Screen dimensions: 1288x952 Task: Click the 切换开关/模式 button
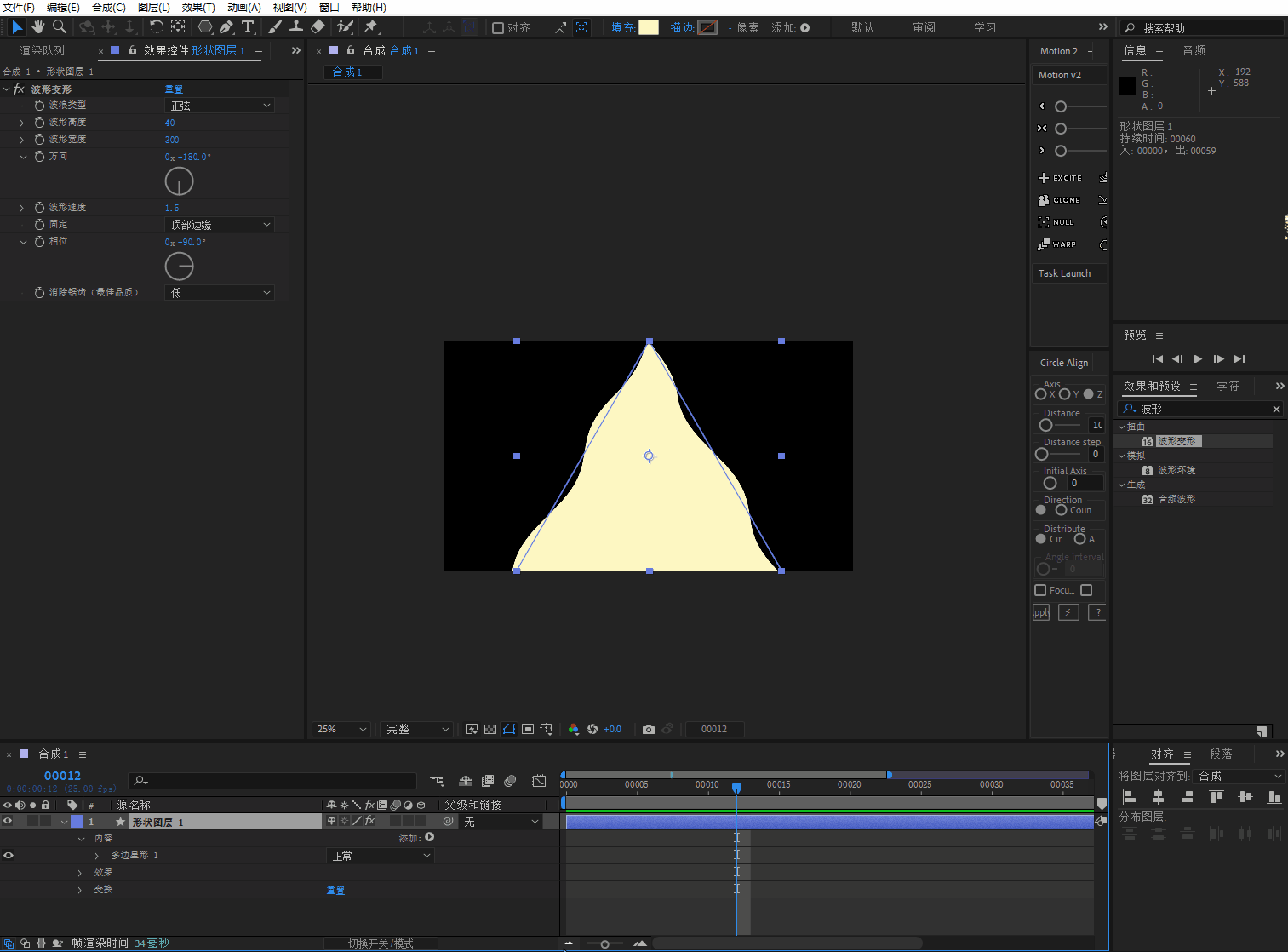click(381, 943)
